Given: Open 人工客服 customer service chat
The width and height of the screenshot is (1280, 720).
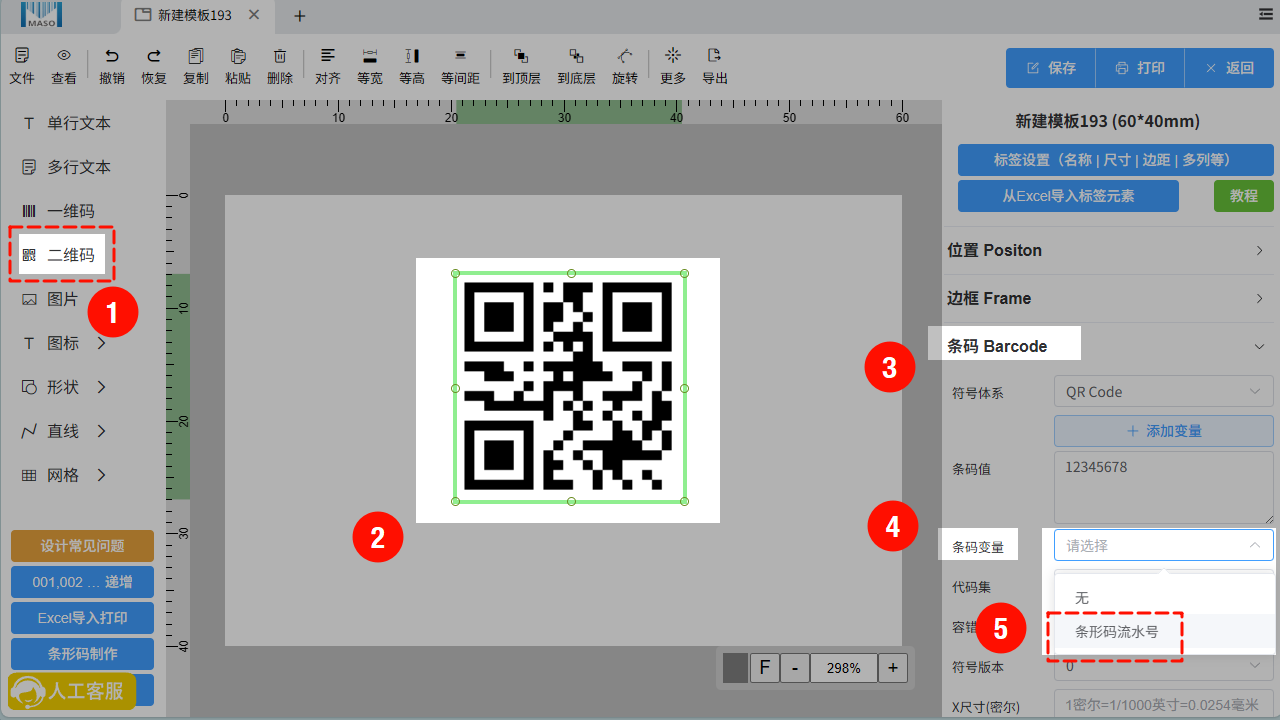Looking at the screenshot, I should tap(72, 691).
